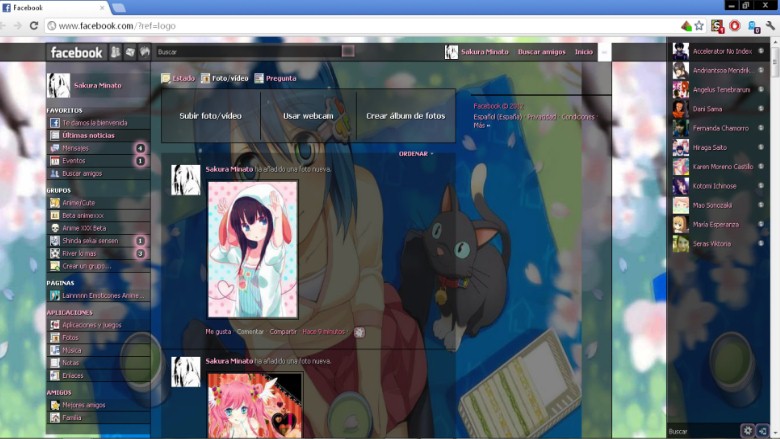
Task: Click the red Opera-style extension icon
Action: (x=734, y=25)
